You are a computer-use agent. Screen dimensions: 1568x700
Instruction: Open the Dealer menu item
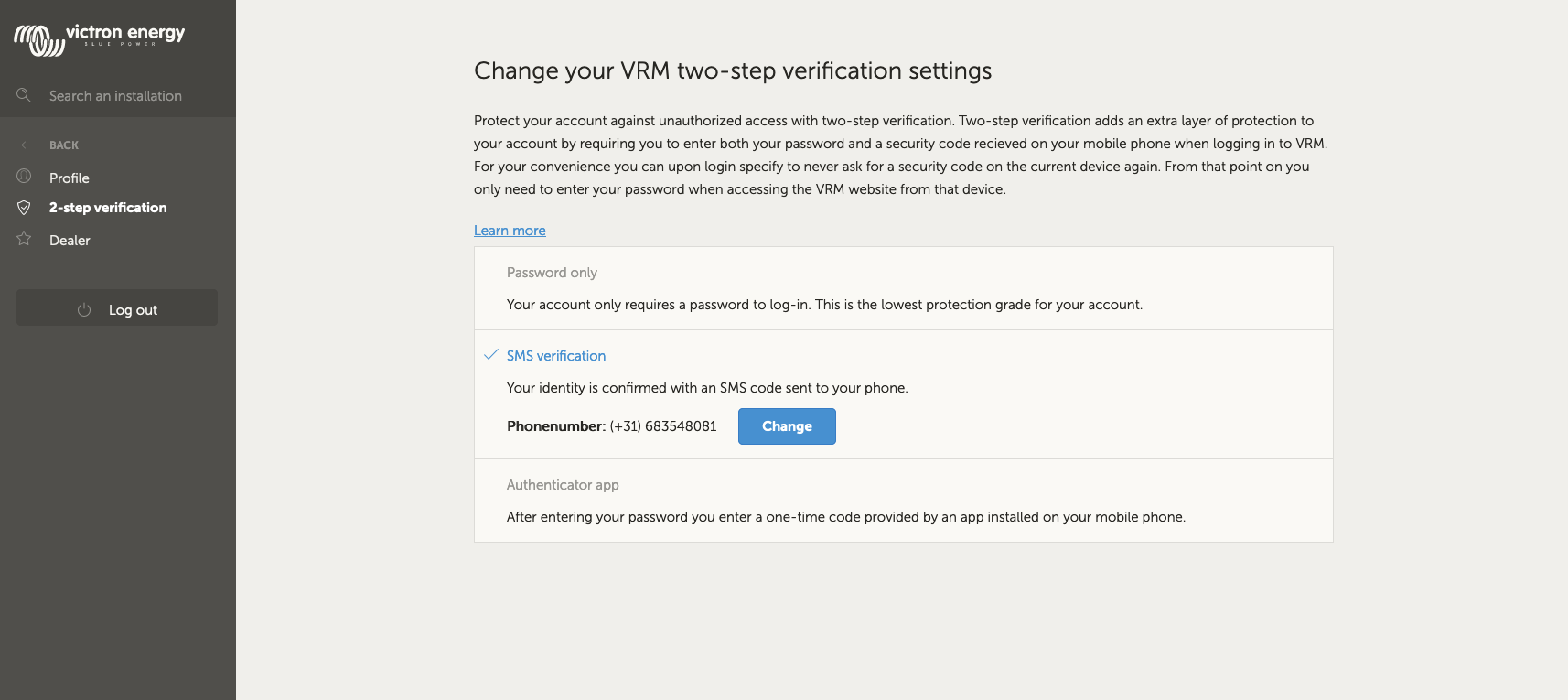[70, 241]
